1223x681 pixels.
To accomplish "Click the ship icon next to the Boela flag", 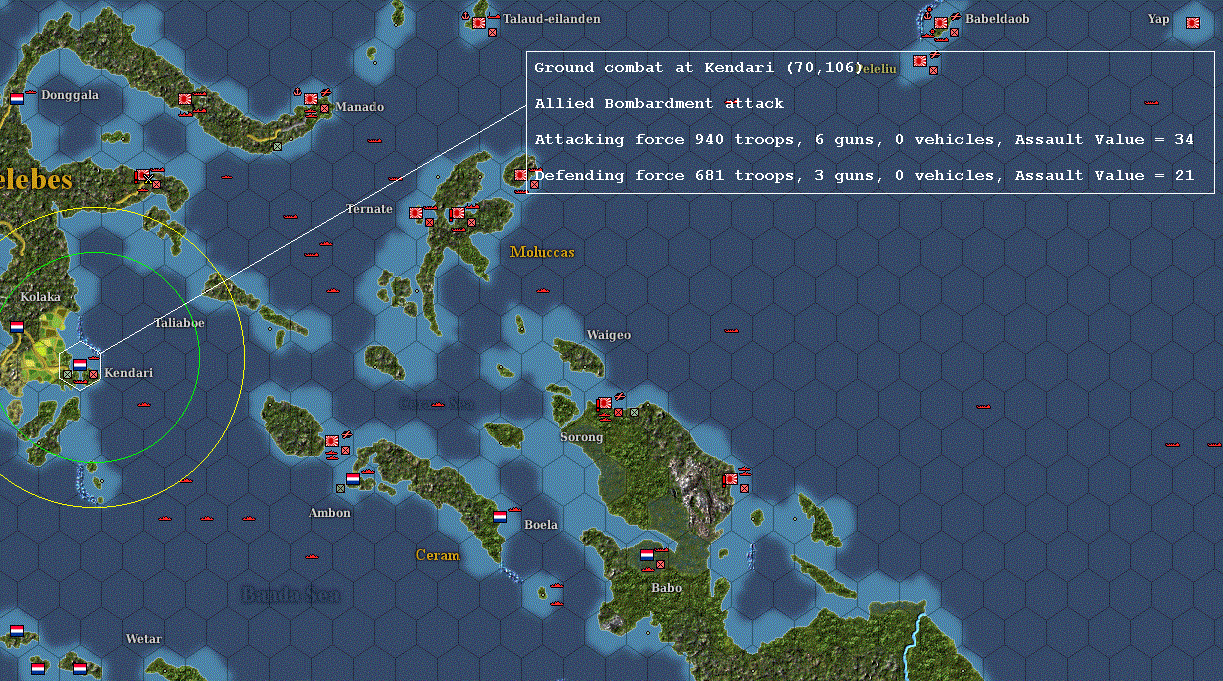I will tap(514, 509).
